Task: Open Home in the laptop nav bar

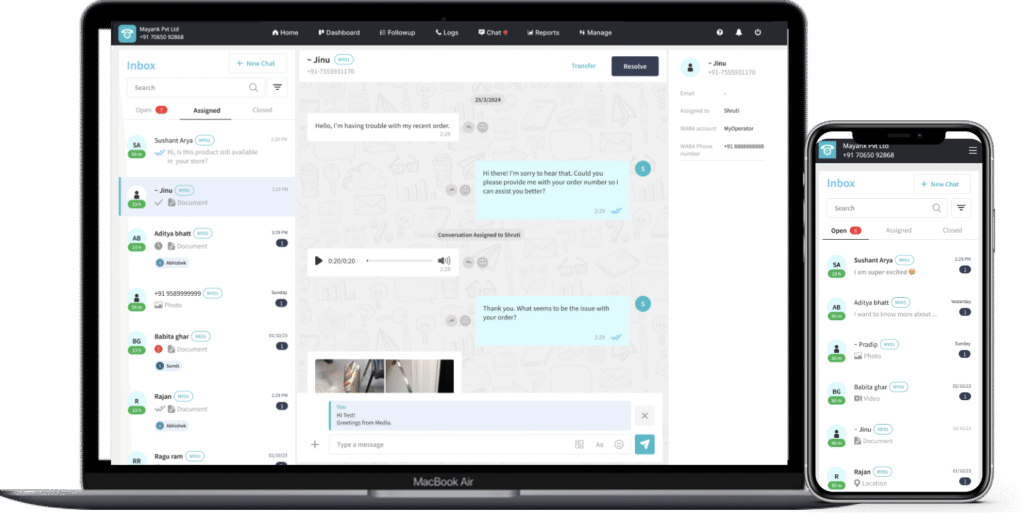Action: click(285, 33)
